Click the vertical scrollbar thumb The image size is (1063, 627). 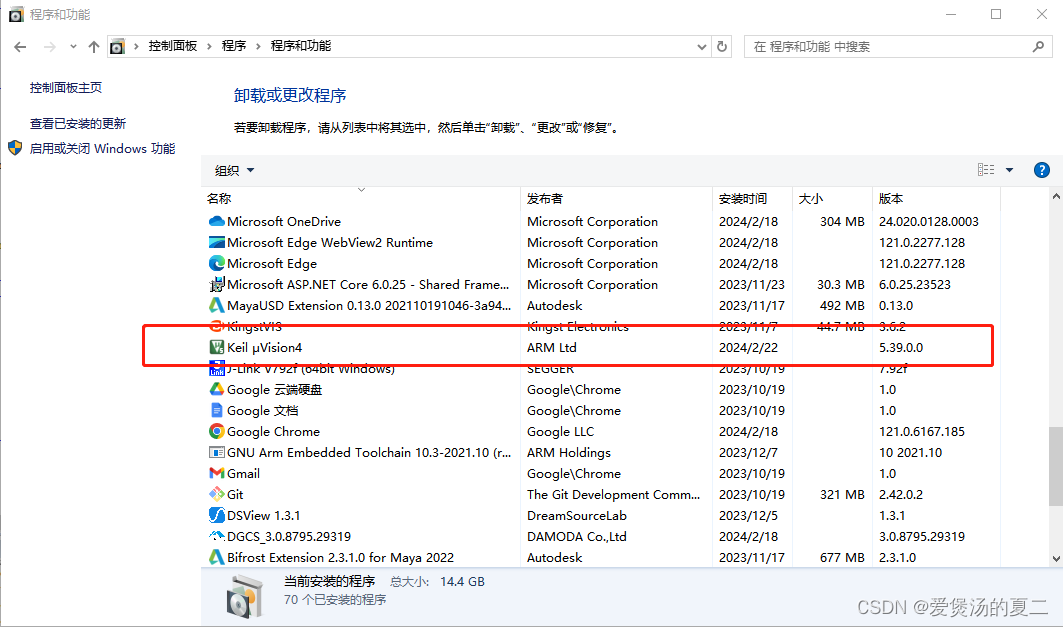click(1056, 466)
